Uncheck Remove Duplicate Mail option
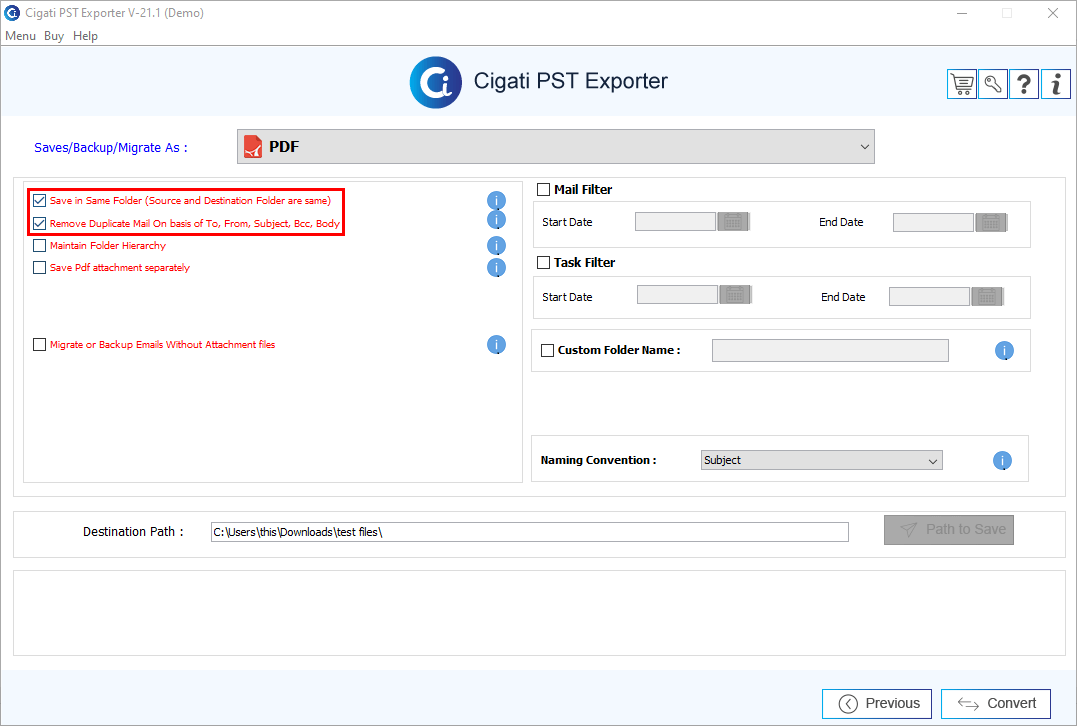Image resolution: width=1077 pixels, height=726 pixels. [39, 223]
